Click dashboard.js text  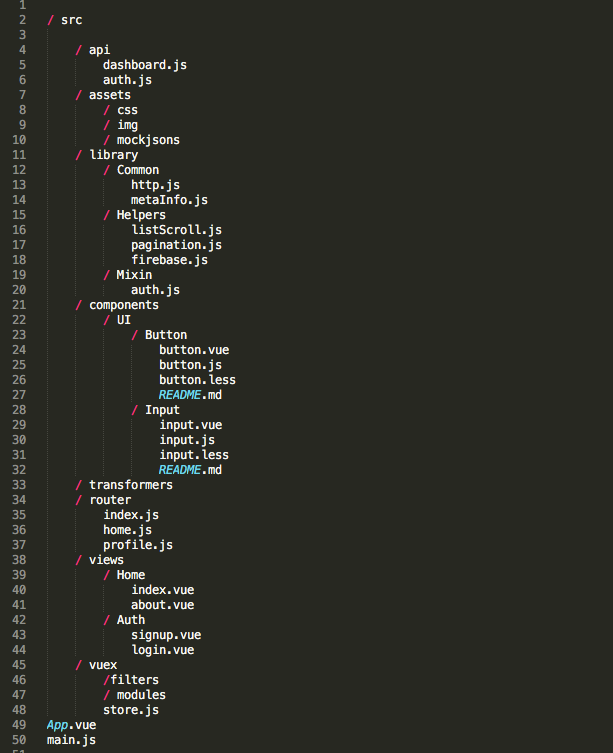[145, 65]
